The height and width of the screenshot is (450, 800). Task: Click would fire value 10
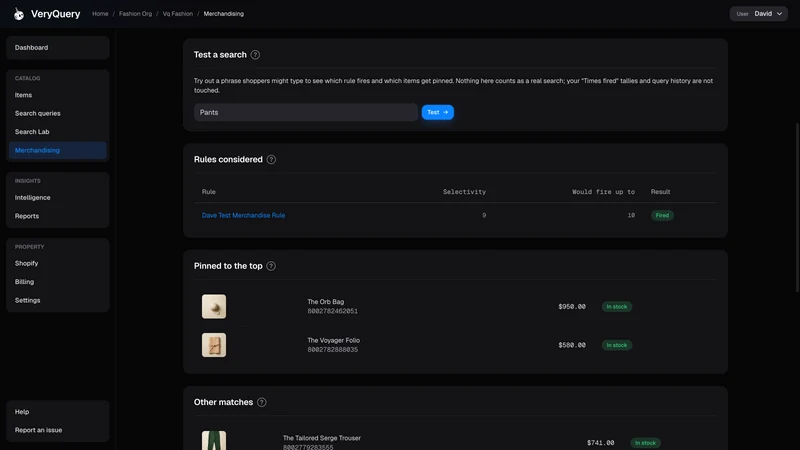click(631, 215)
